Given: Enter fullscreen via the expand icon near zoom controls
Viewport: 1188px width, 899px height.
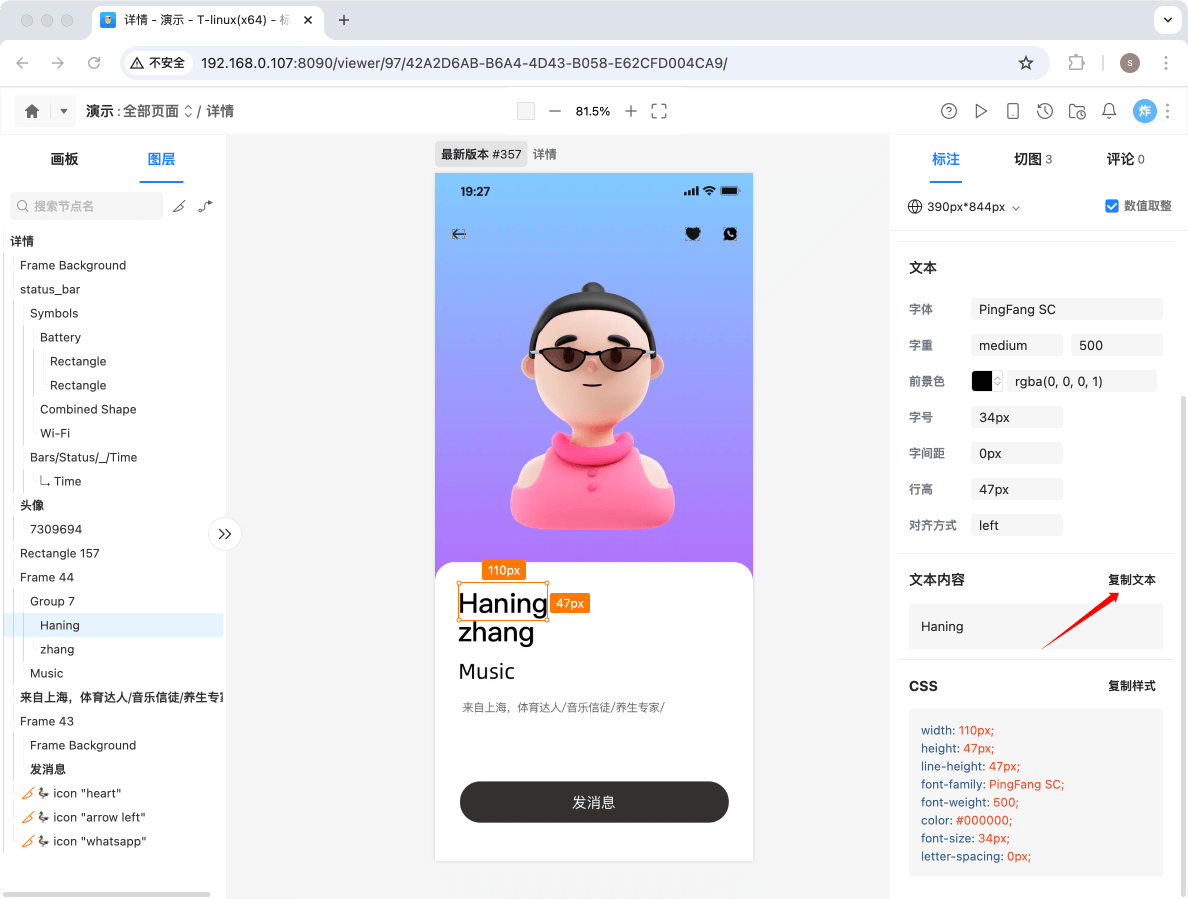Looking at the screenshot, I should pos(659,111).
